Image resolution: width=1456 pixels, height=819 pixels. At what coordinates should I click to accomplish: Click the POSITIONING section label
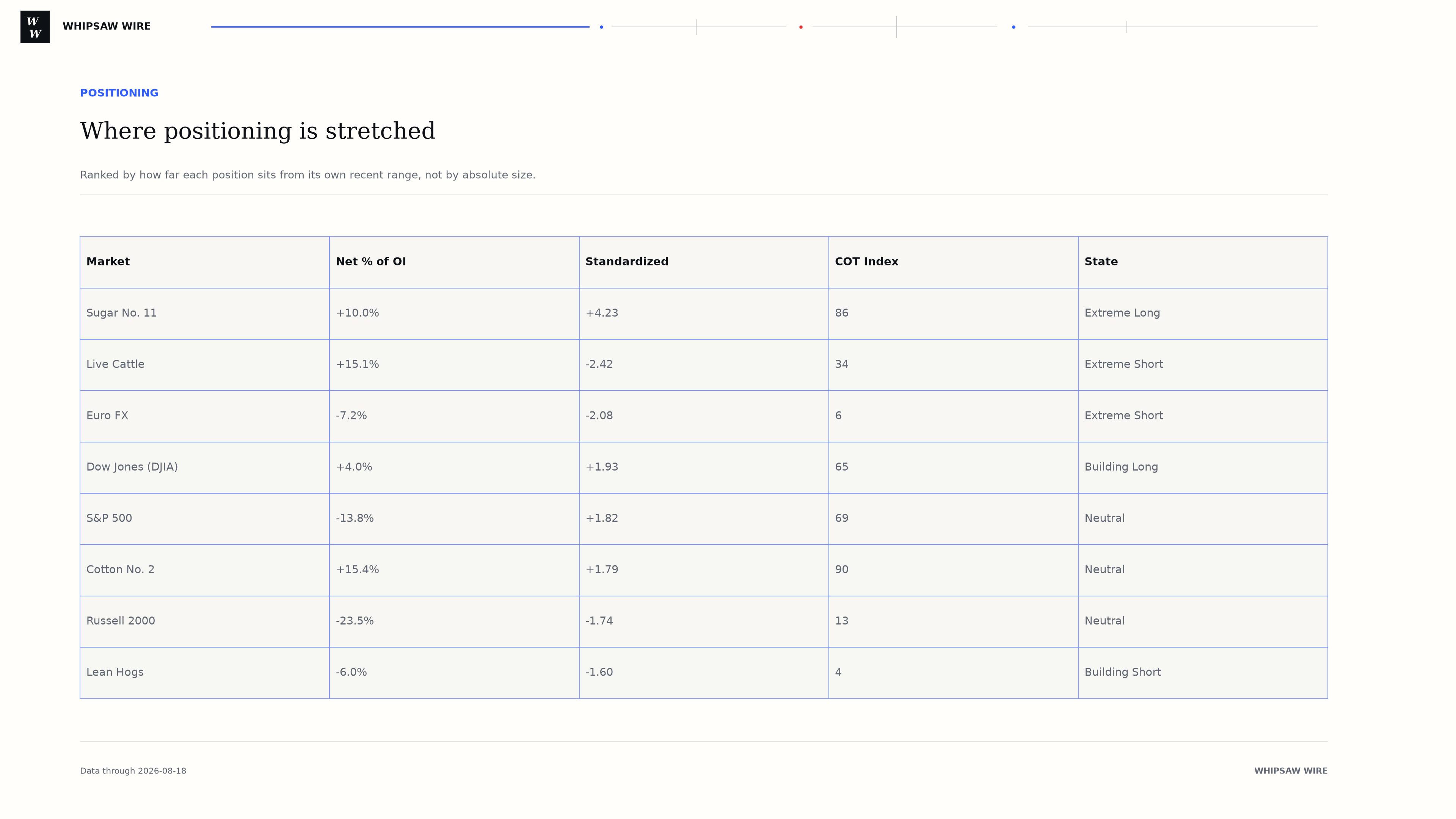tap(119, 93)
